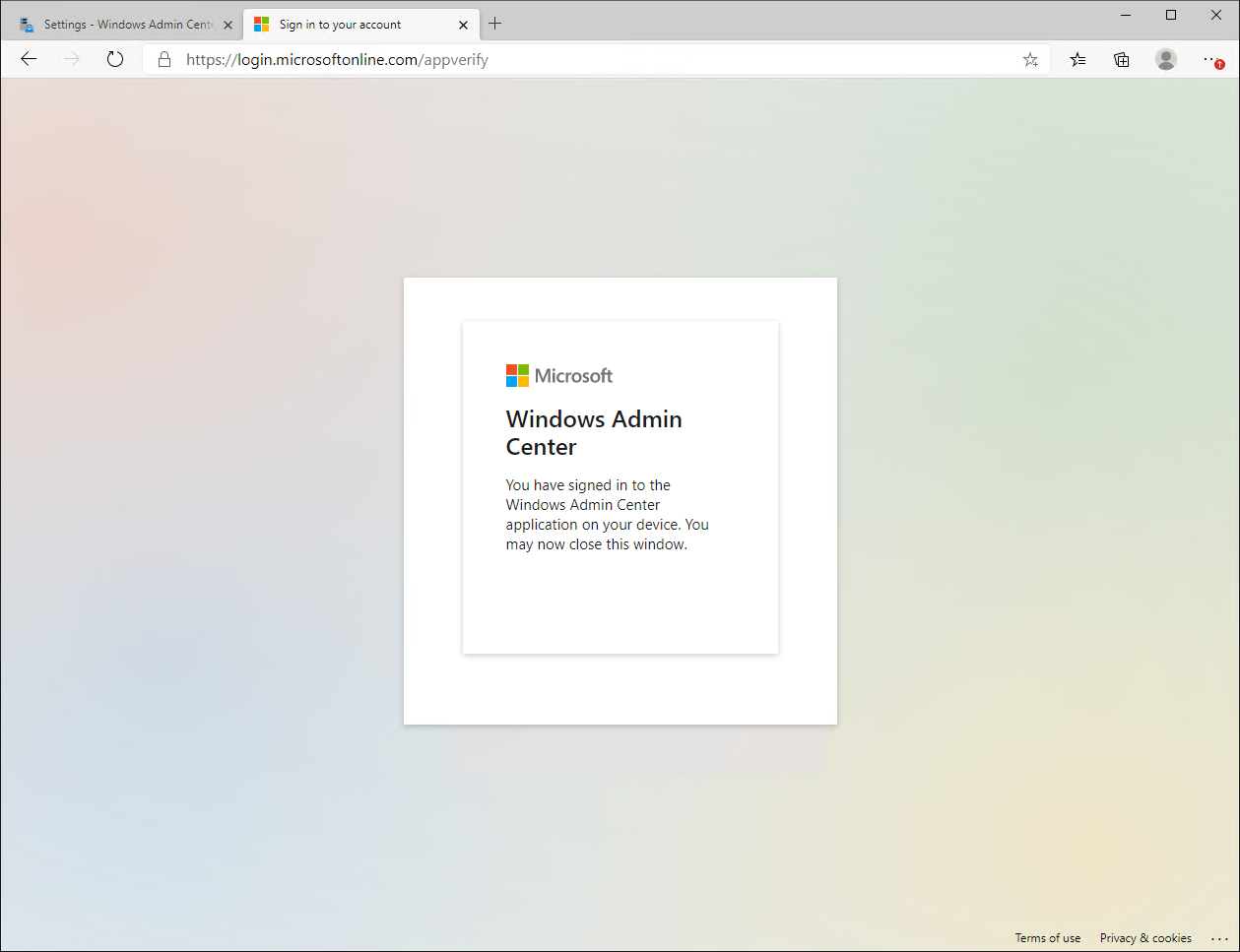Close the Settings - Windows Admin Center tab
This screenshot has width=1240, height=952.
pos(228,25)
